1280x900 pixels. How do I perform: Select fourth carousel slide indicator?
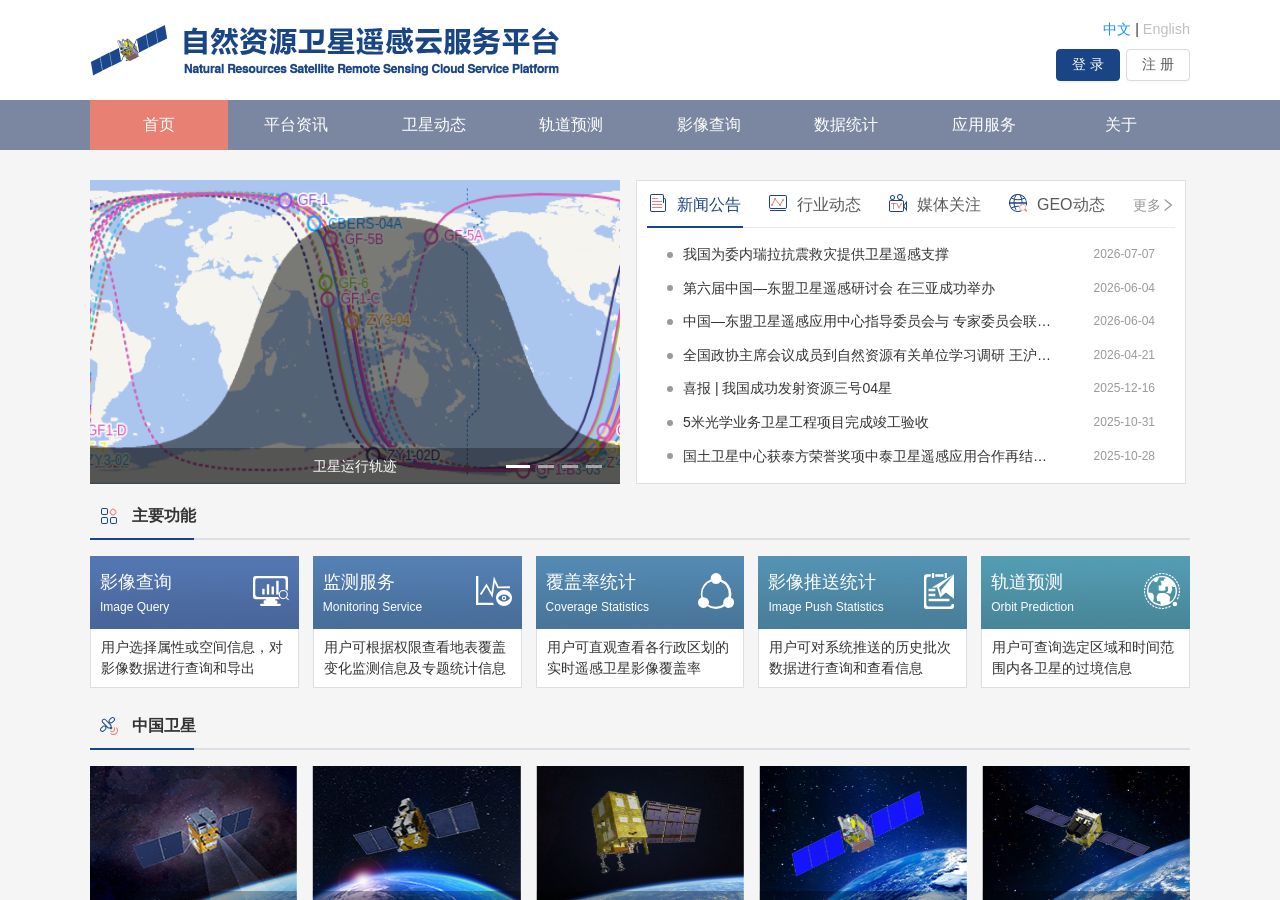594,466
